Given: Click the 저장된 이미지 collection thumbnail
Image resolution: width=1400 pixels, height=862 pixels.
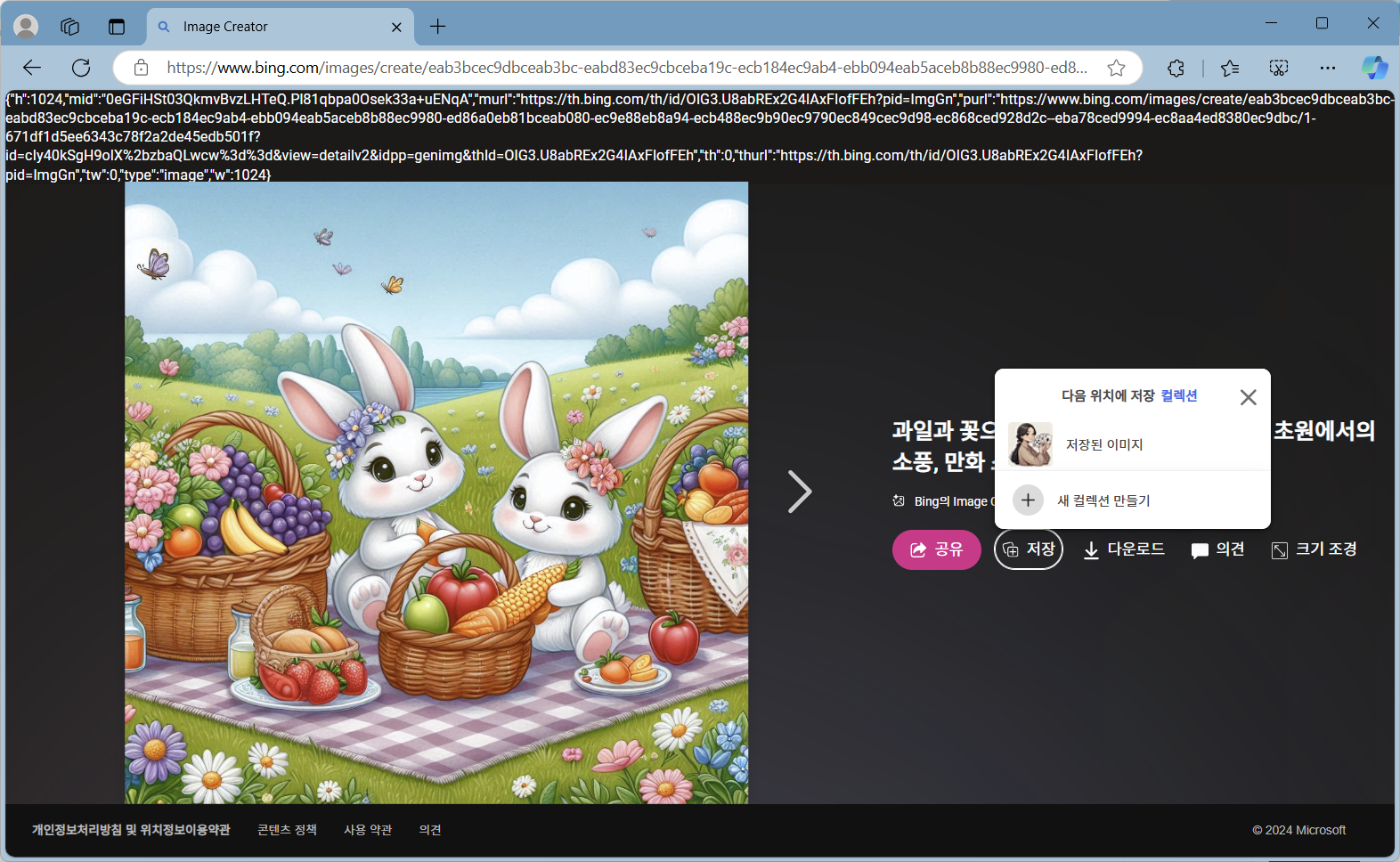Looking at the screenshot, I should [1030, 444].
